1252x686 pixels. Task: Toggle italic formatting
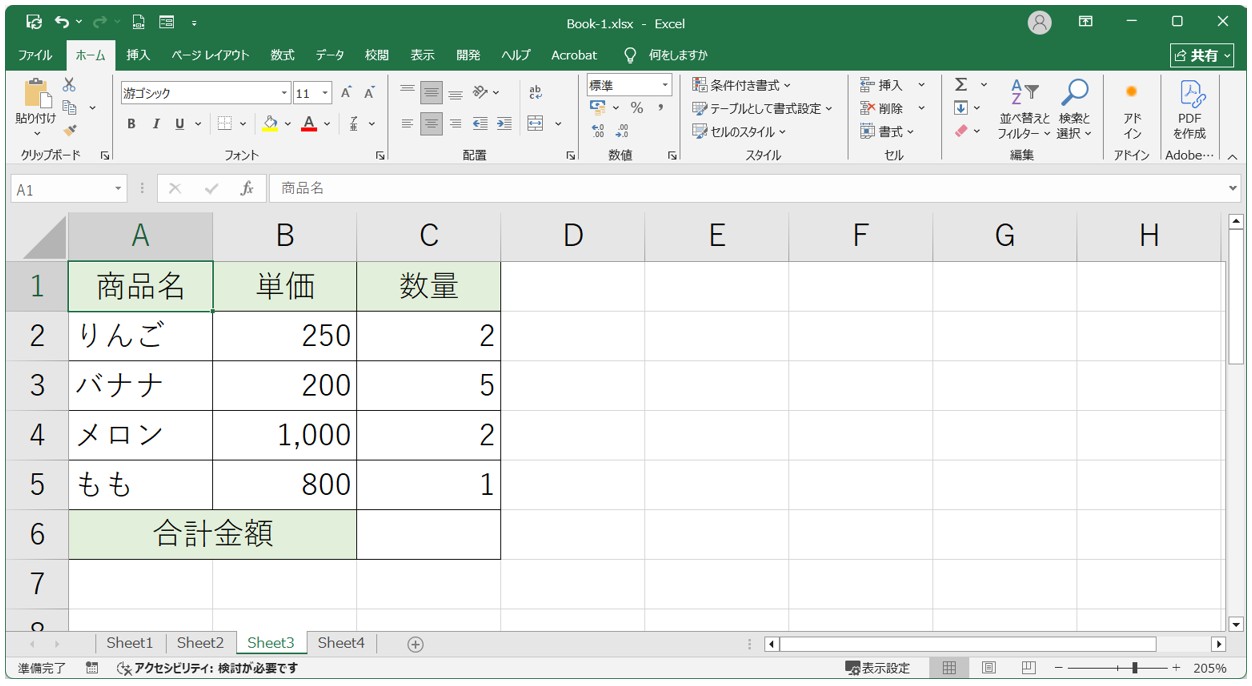pos(155,124)
